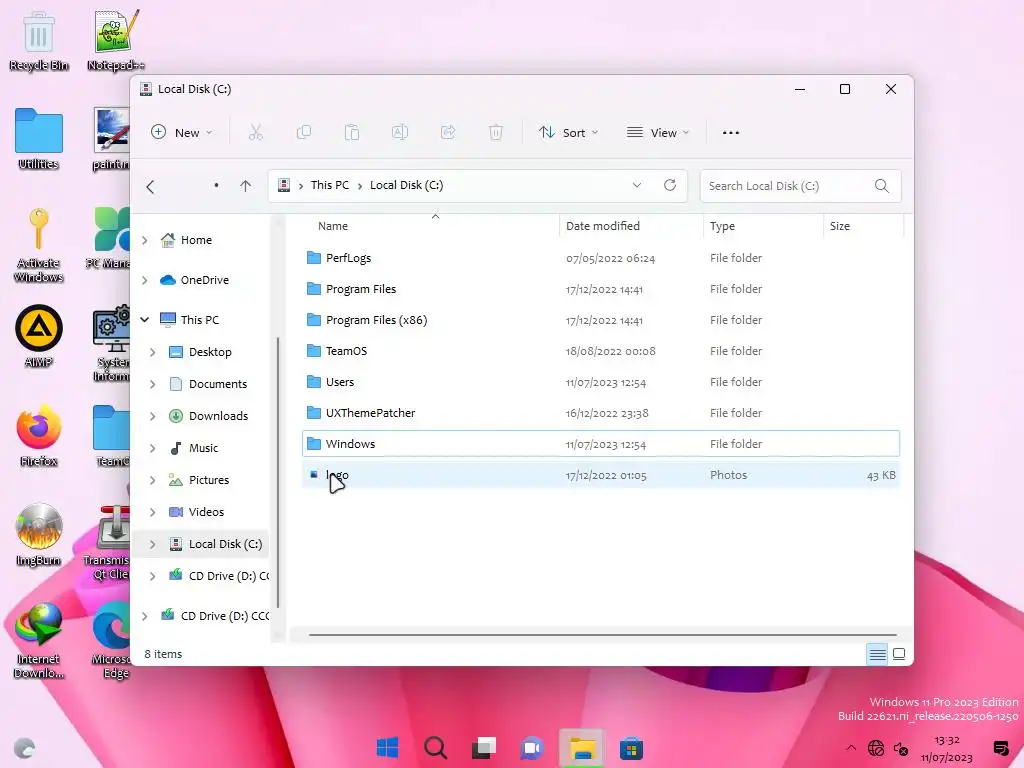Open the View dropdown menu
The height and width of the screenshot is (768, 1024).
[x=658, y=133]
